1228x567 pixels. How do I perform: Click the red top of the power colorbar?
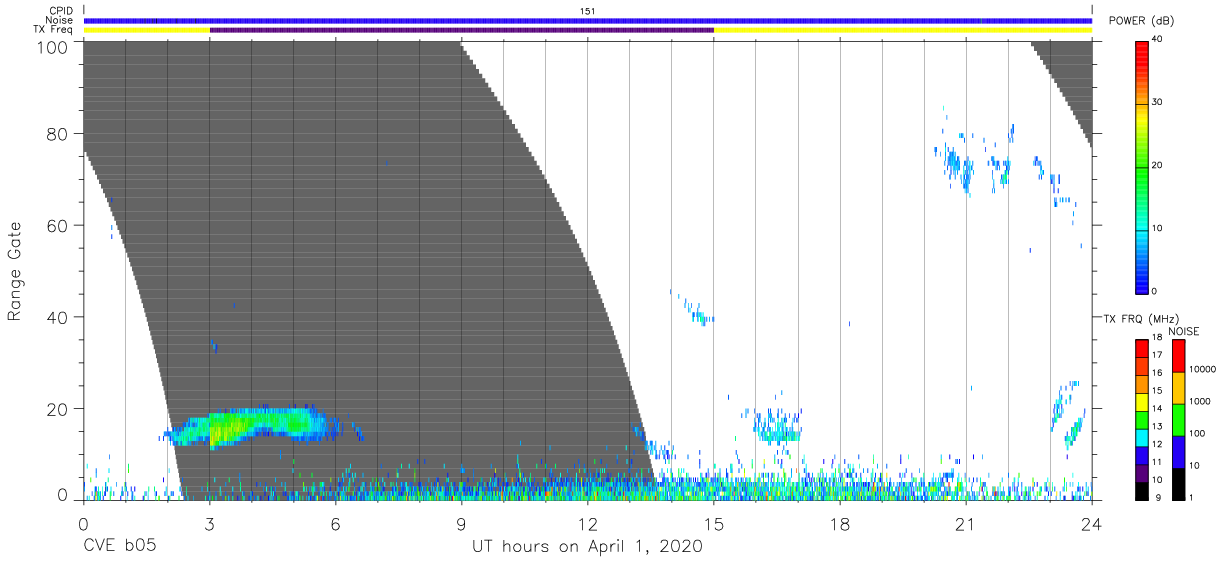(x=1142, y=54)
